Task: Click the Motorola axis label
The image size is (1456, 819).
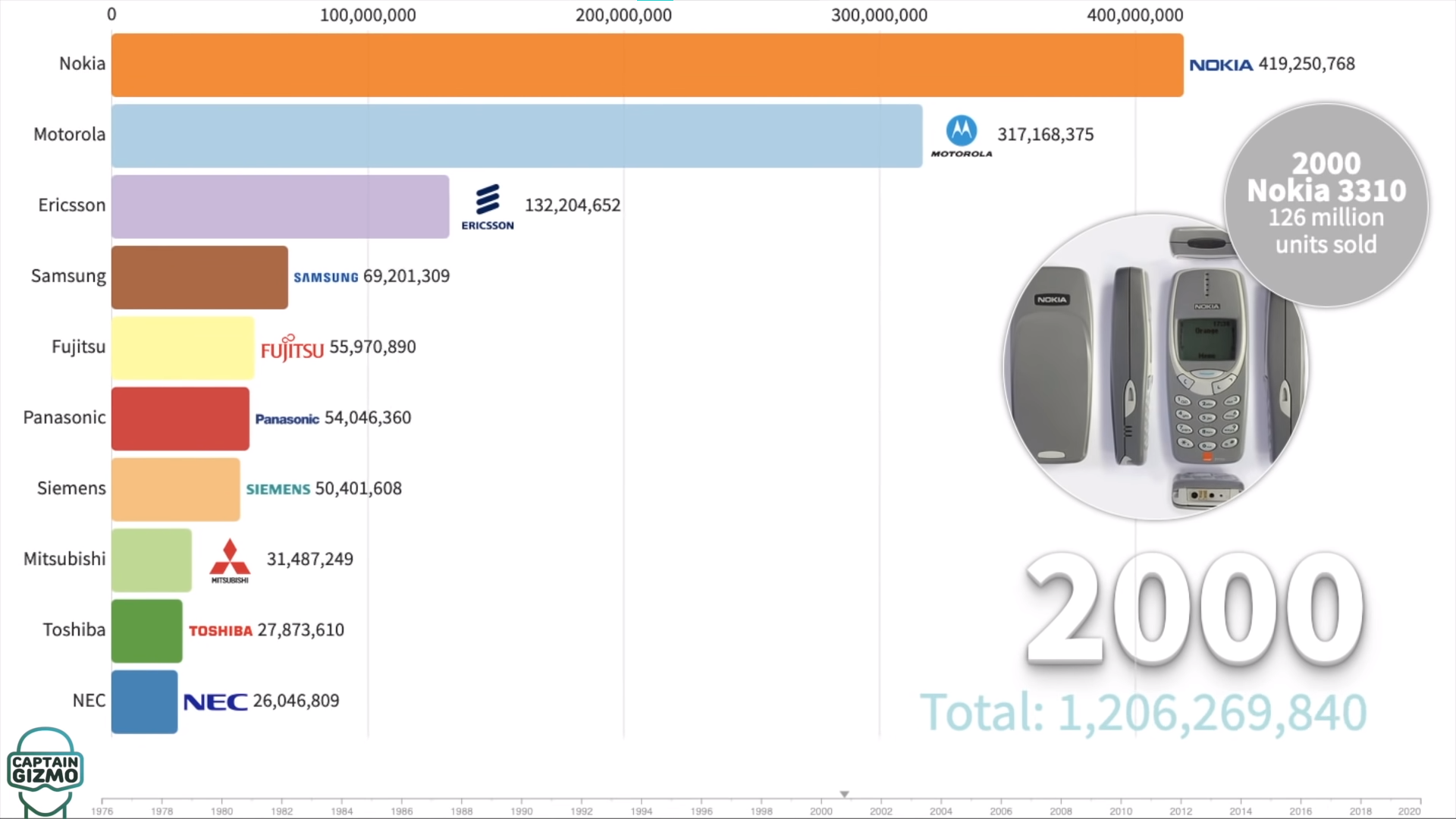Action: pyautogui.click(x=70, y=135)
